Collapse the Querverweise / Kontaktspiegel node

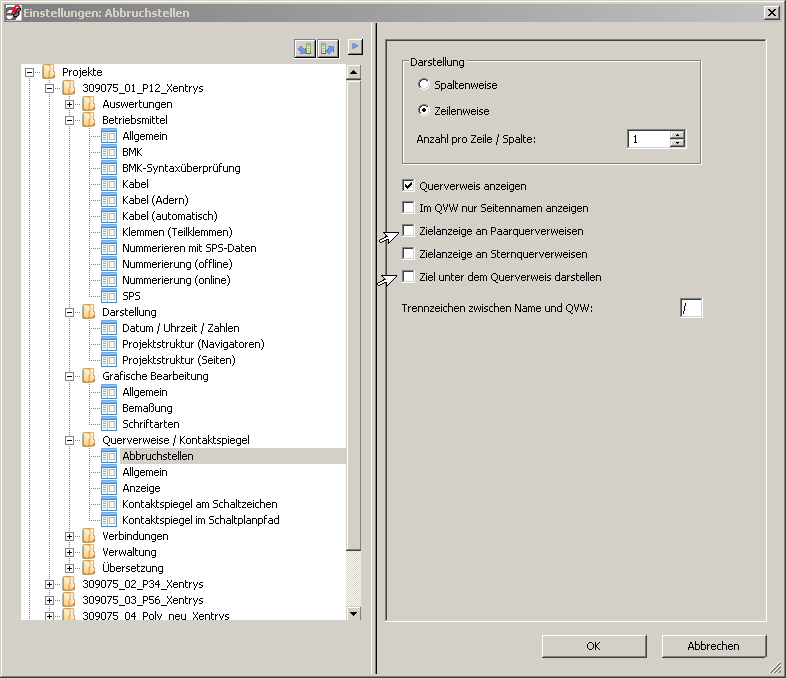pyautogui.click(x=69, y=440)
